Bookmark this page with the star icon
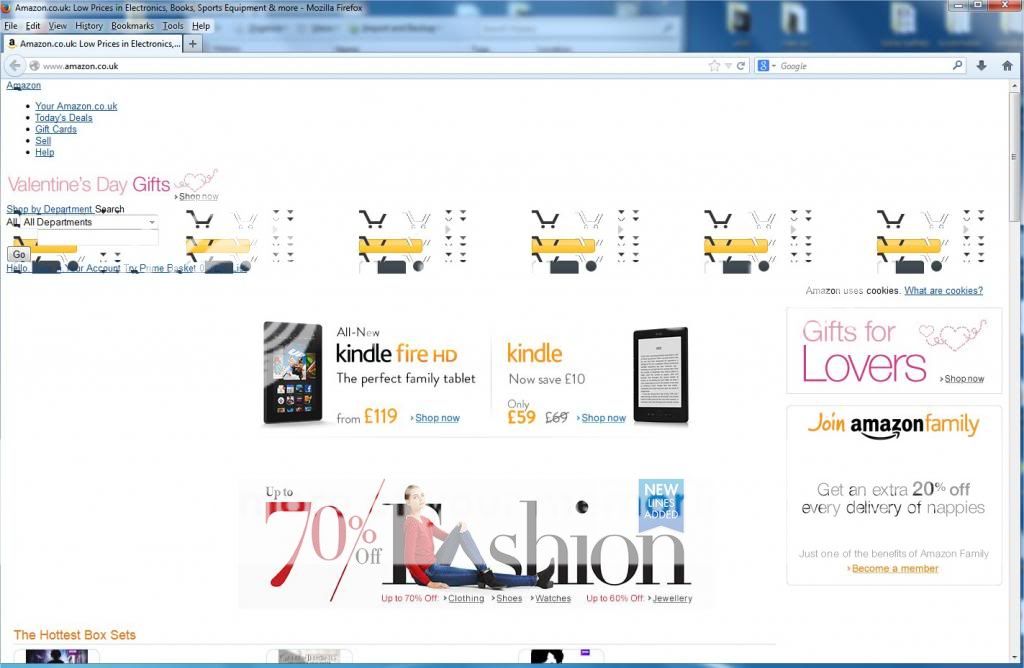Viewport: 1024px width, 668px height. (714, 66)
